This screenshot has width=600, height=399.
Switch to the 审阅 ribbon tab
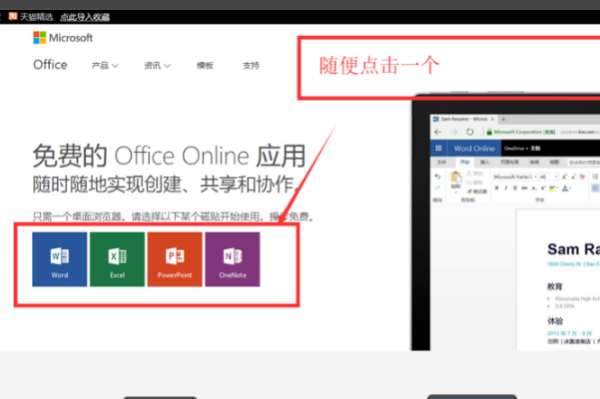point(534,162)
